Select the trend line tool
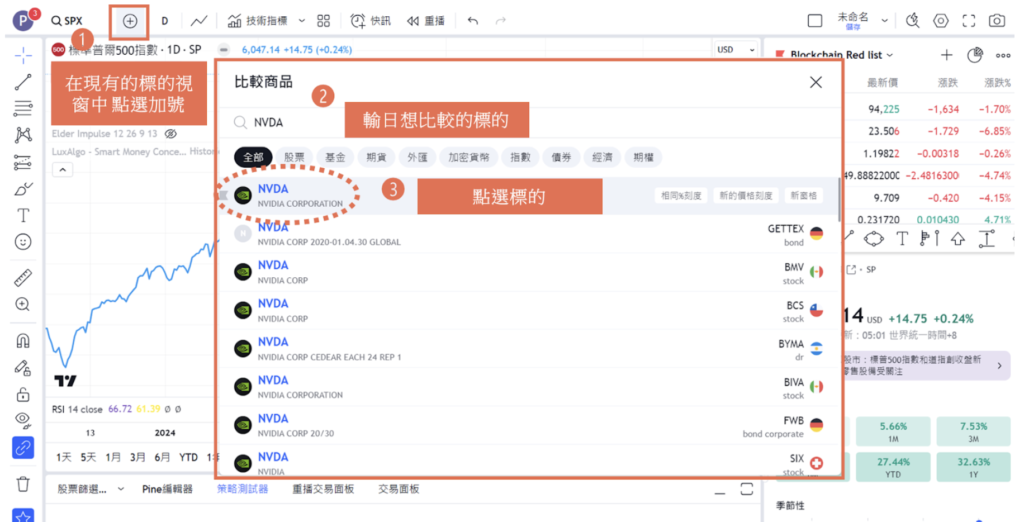The width and height of the screenshot is (1024, 522). pyautogui.click(x=23, y=82)
